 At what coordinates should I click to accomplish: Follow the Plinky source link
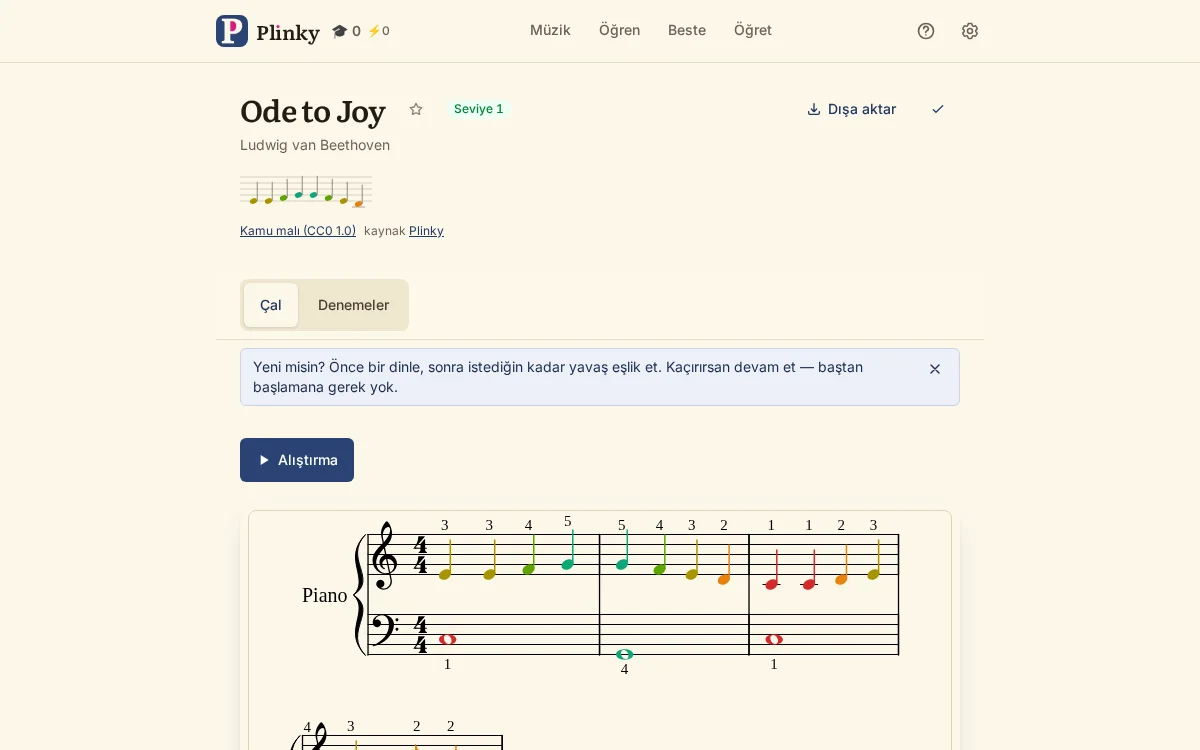click(x=426, y=231)
